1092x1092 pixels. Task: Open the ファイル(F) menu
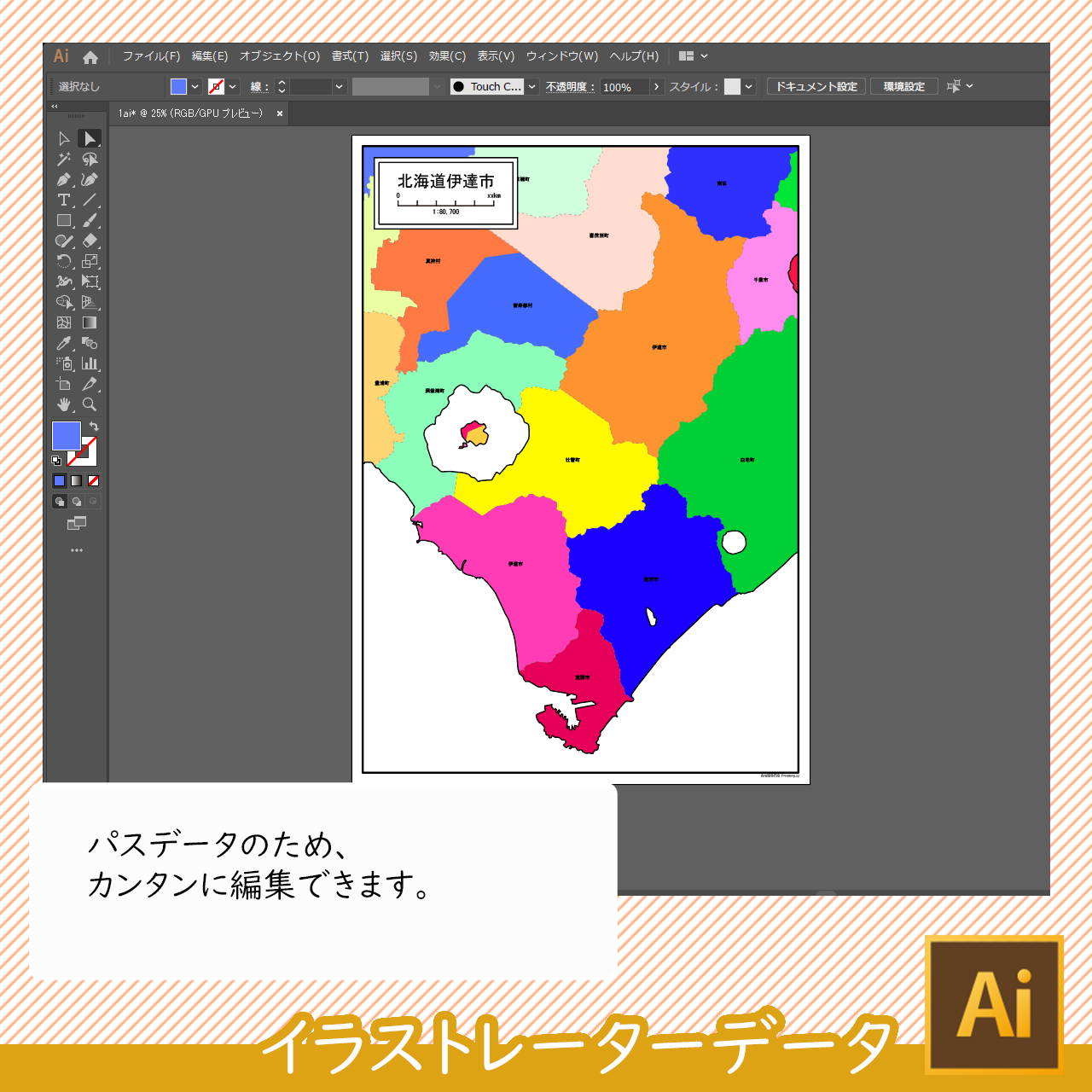(151, 56)
